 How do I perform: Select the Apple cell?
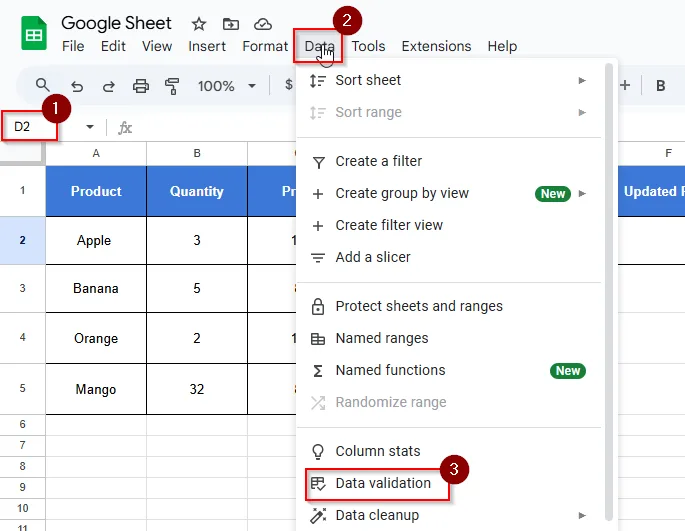coord(96,240)
